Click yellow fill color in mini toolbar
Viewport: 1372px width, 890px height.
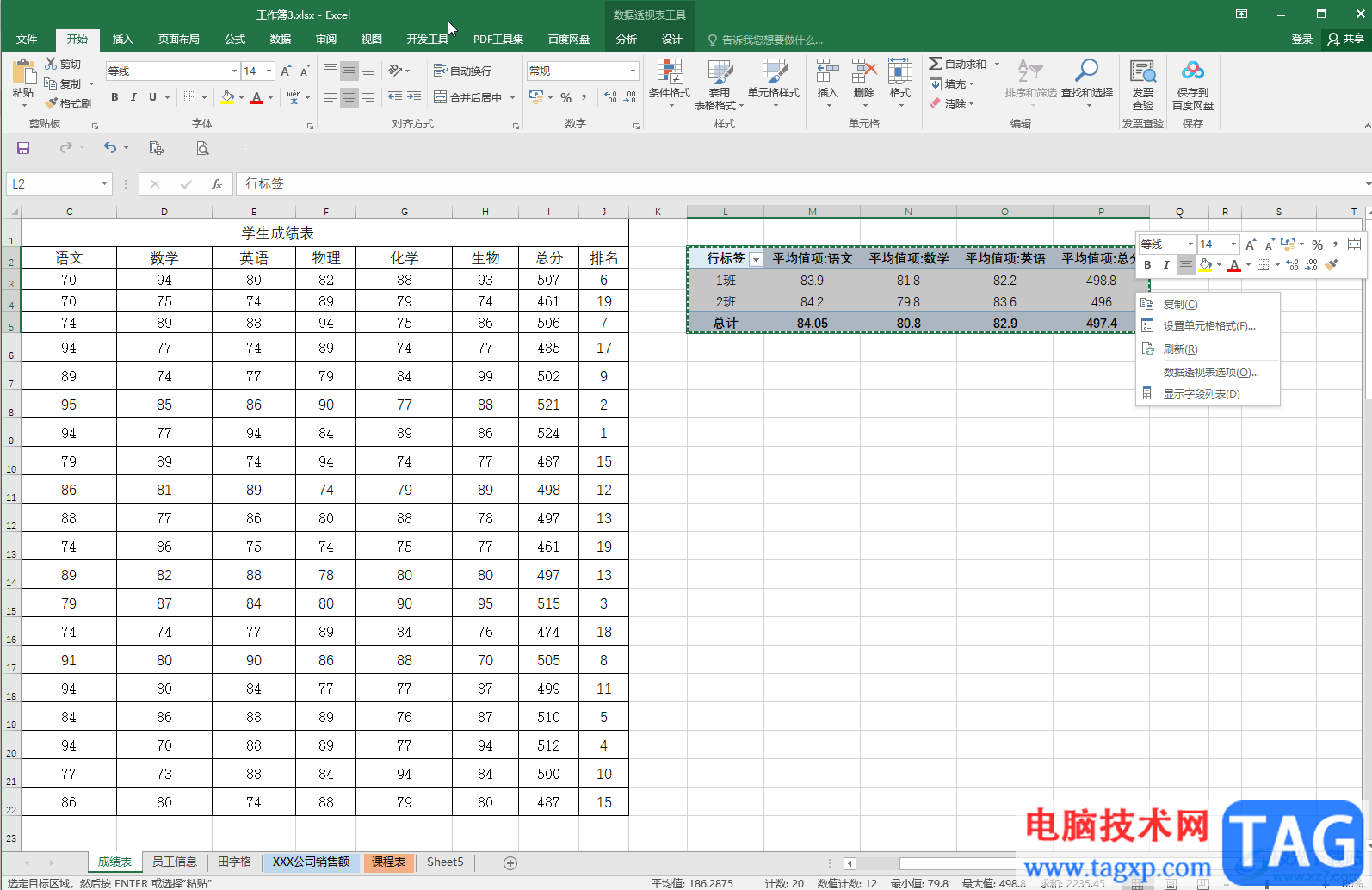tap(1206, 265)
